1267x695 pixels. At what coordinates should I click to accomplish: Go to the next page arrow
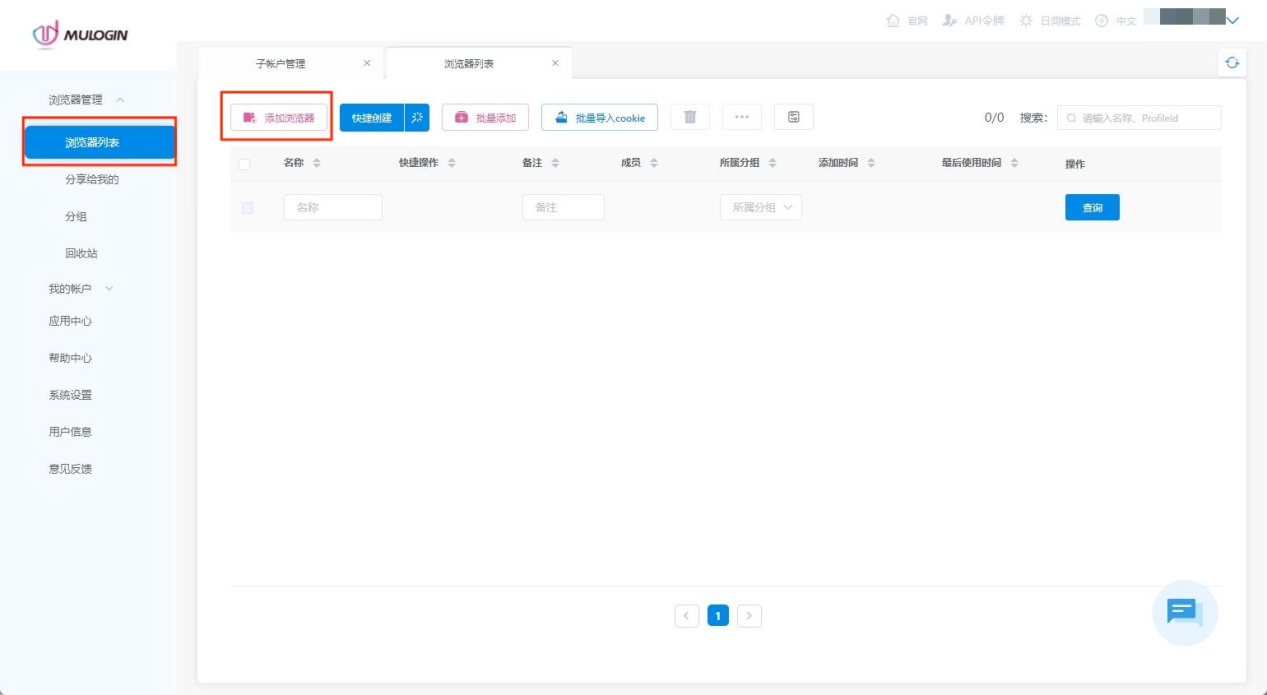click(x=749, y=616)
